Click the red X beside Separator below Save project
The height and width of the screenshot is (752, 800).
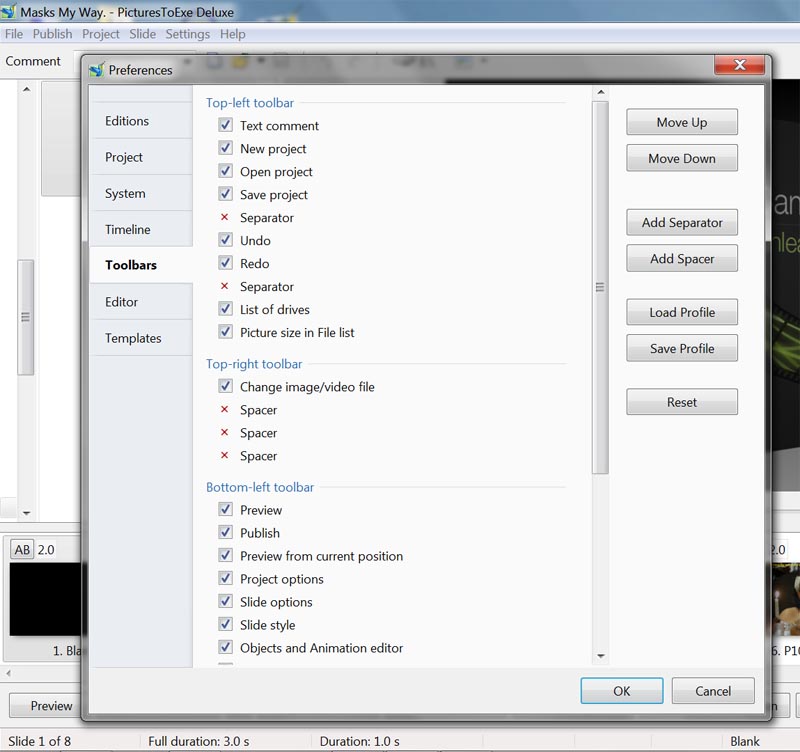point(225,218)
